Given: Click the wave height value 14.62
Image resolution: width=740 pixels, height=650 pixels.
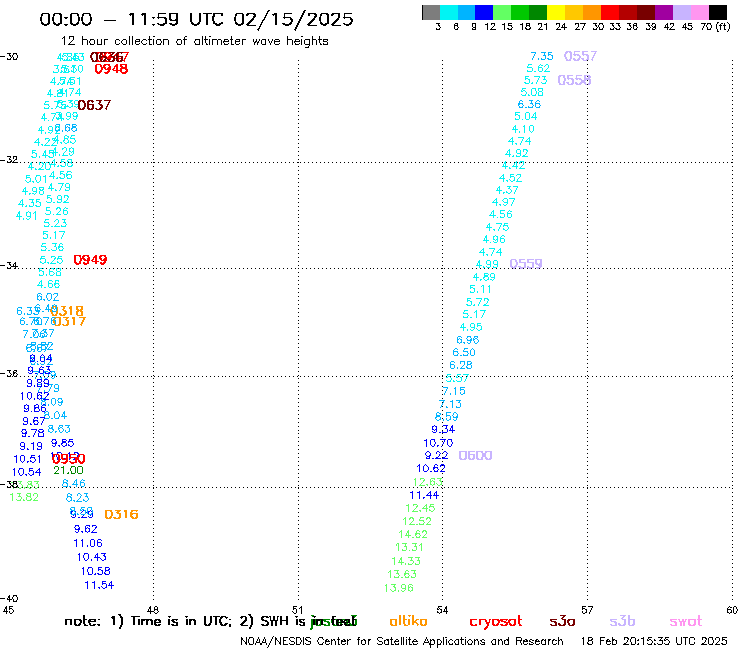Looking at the screenshot, I should tap(413, 534).
